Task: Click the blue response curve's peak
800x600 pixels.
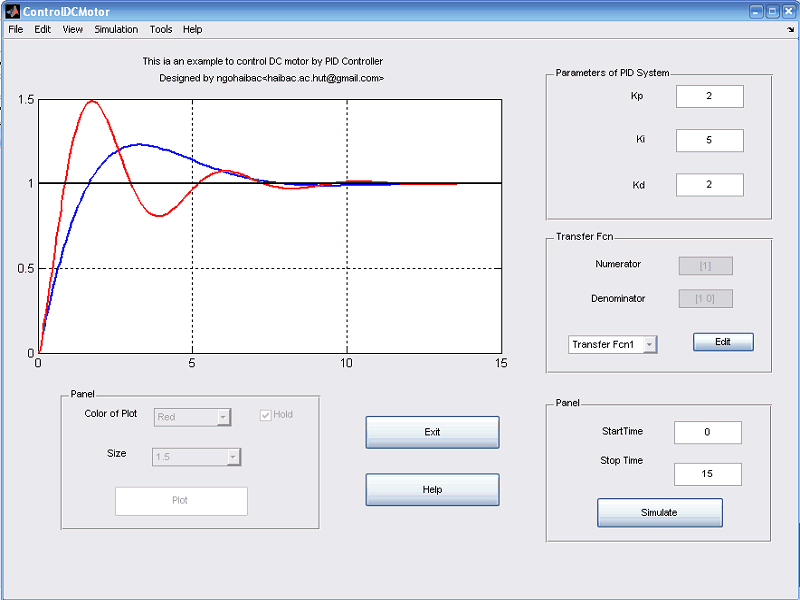Action: (138, 145)
